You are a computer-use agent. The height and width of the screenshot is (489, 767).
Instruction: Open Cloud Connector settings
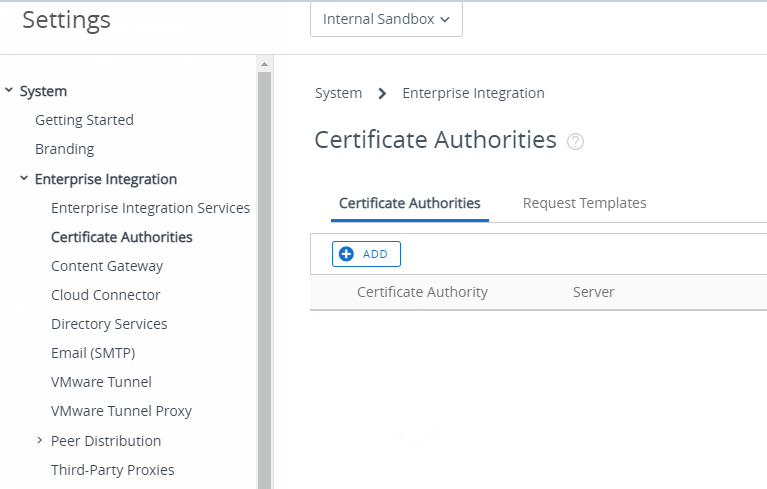click(x=105, y=295)
